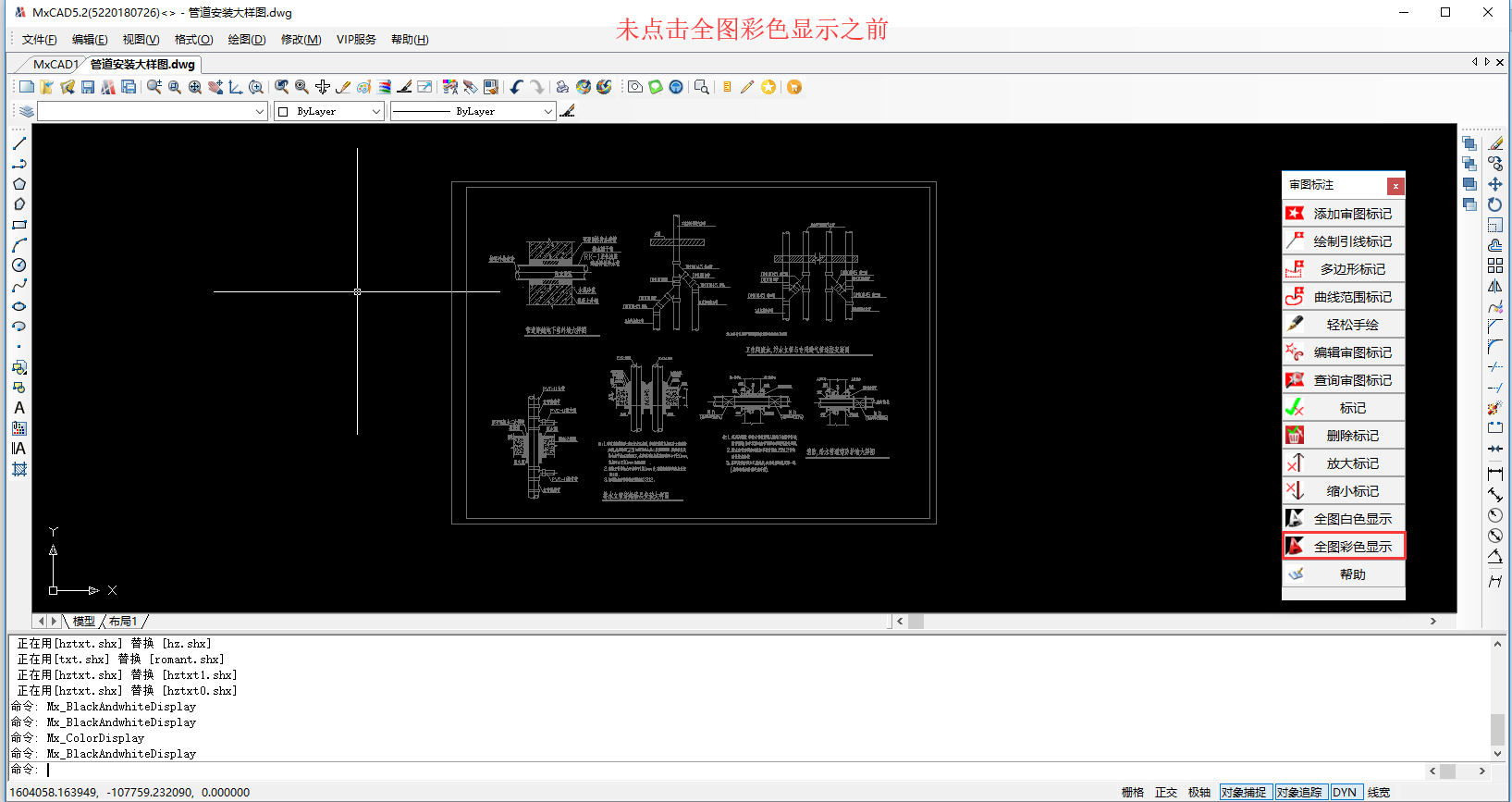Image resolution: width=1512 pixels, height=802 pixels.
Task: Click the Redo arrow icon
Action: [x=536, y=87]
